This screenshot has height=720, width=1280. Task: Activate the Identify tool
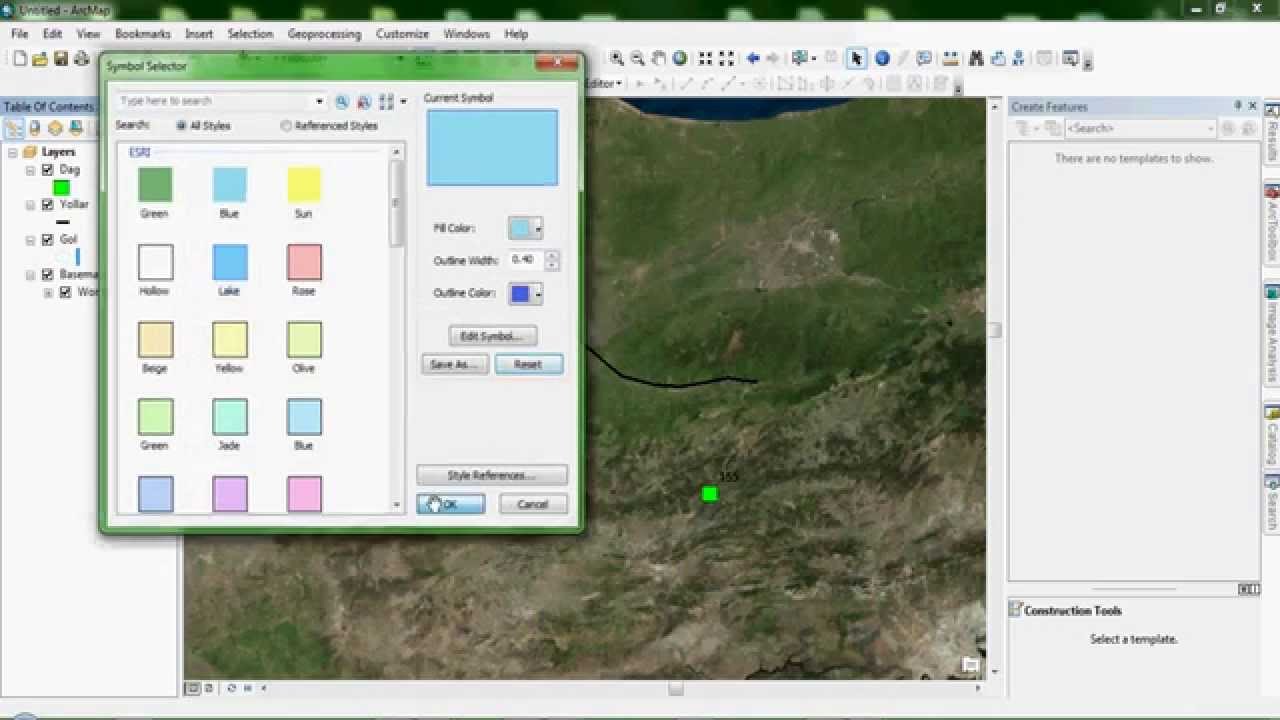[x=882, y=58]
